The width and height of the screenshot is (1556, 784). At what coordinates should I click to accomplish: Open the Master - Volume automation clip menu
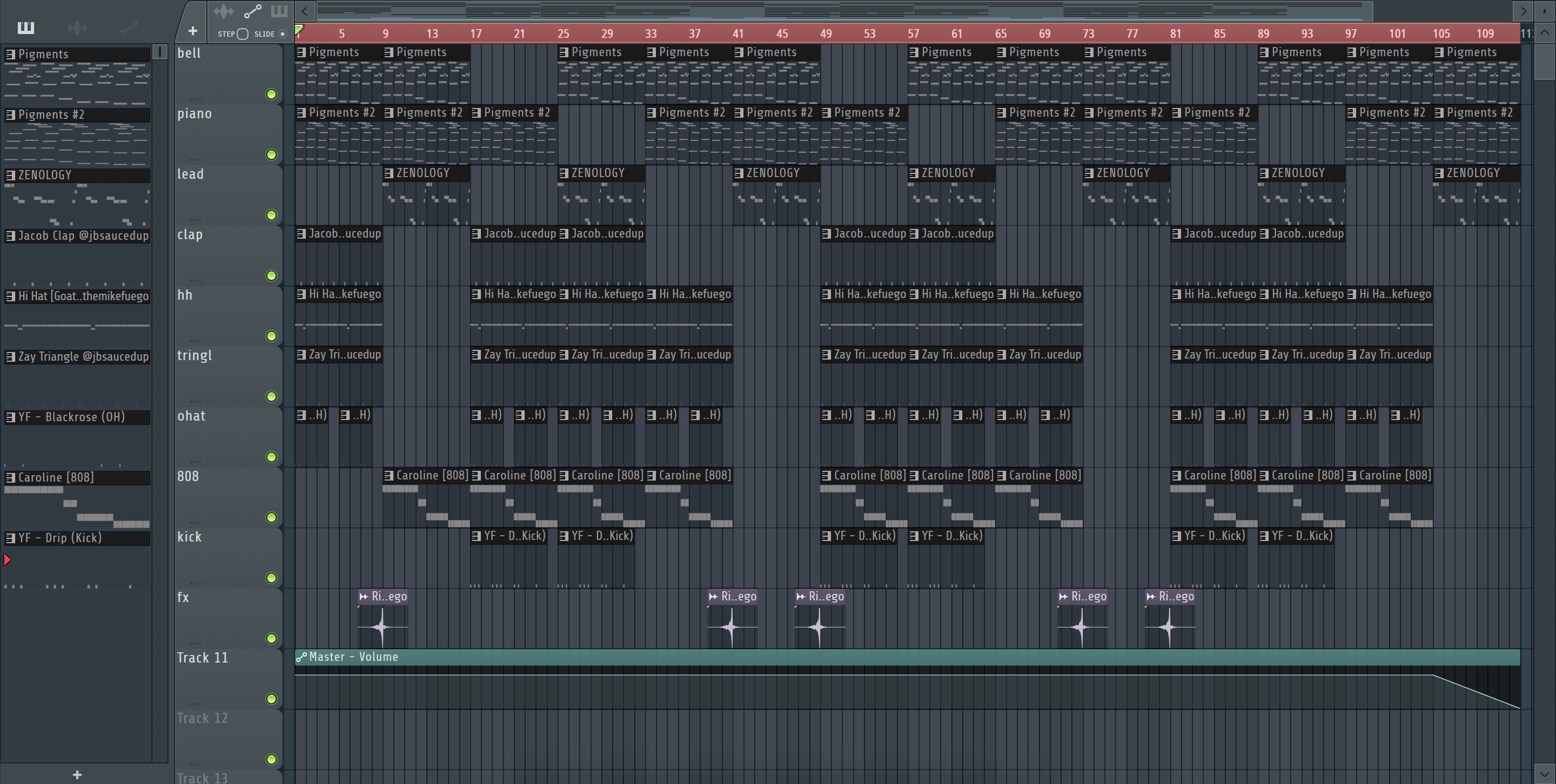(301, 657)
